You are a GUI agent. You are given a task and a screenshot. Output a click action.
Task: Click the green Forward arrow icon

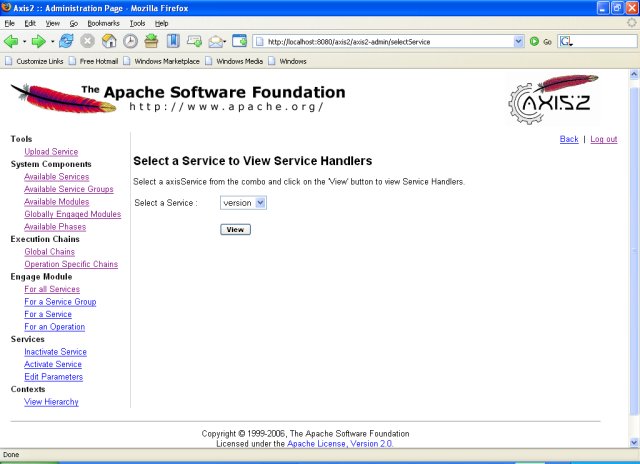[39, 41]
